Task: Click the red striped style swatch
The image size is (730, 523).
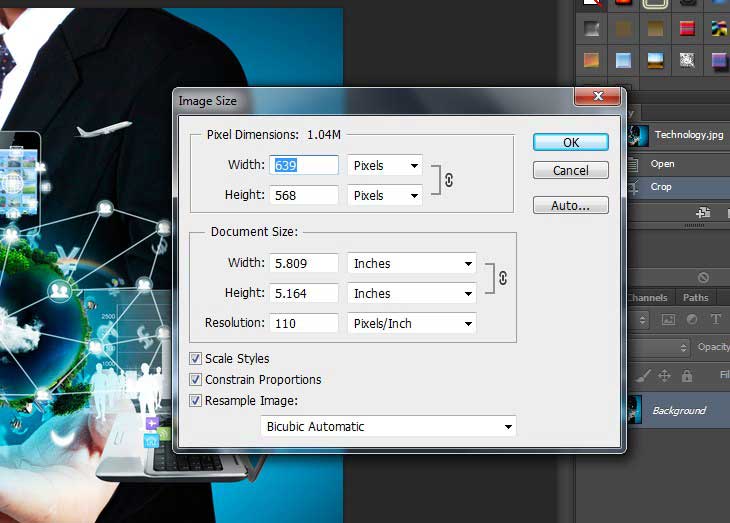Action: [686, 29]
